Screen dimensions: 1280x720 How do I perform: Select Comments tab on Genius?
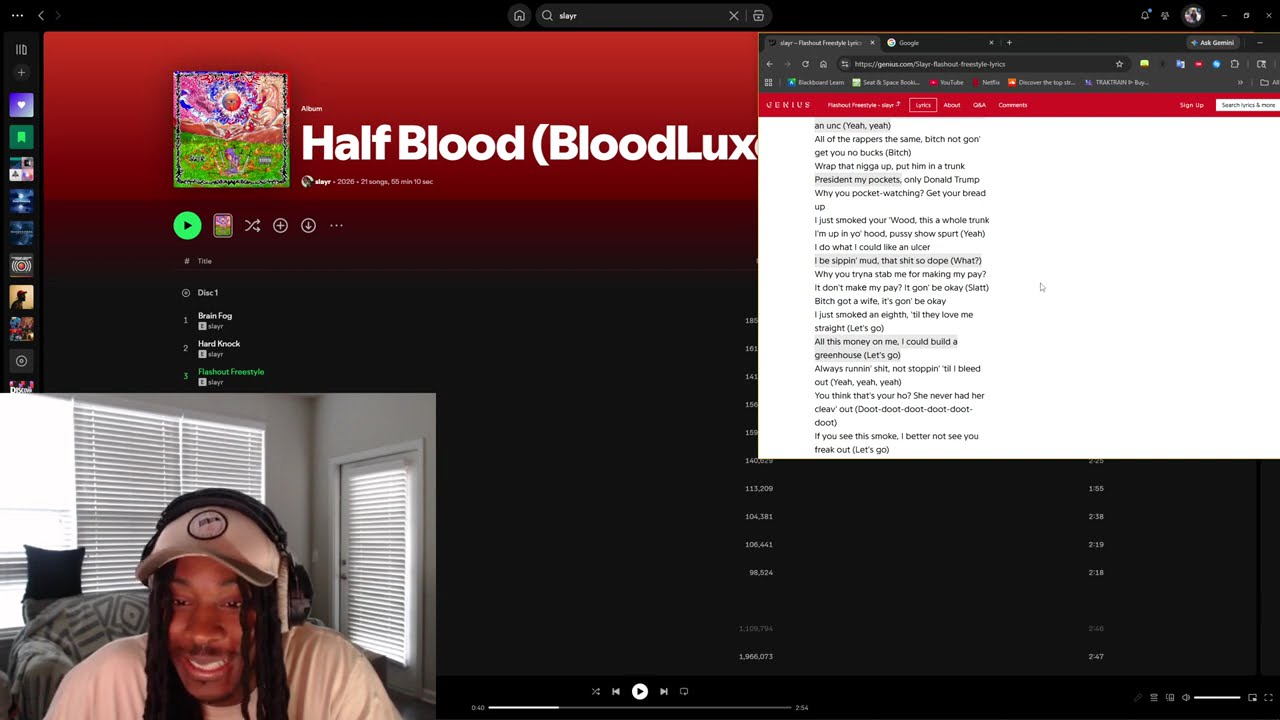tap(1012, 105)
